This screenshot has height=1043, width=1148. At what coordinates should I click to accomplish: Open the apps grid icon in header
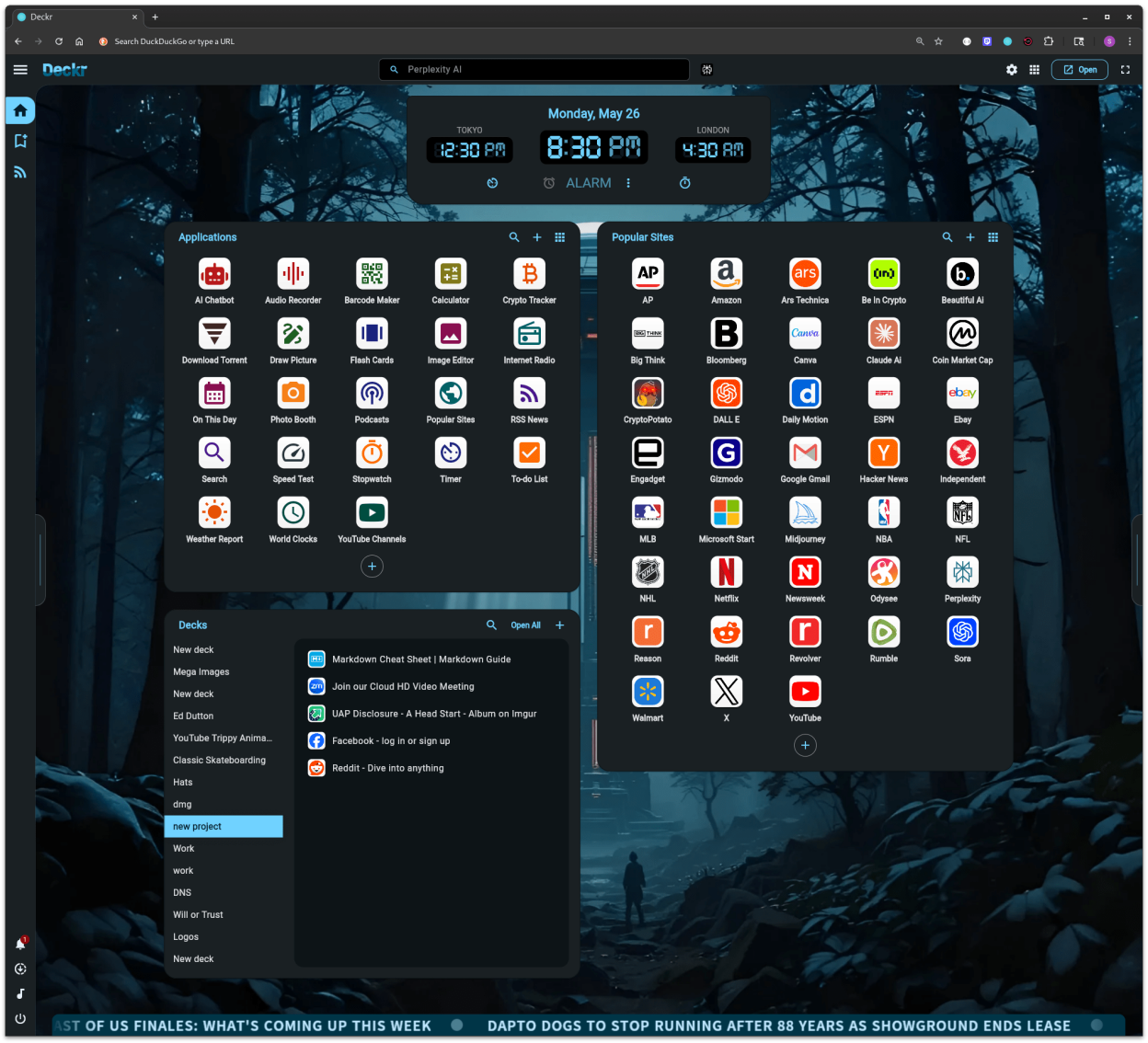coord(1035,70)
